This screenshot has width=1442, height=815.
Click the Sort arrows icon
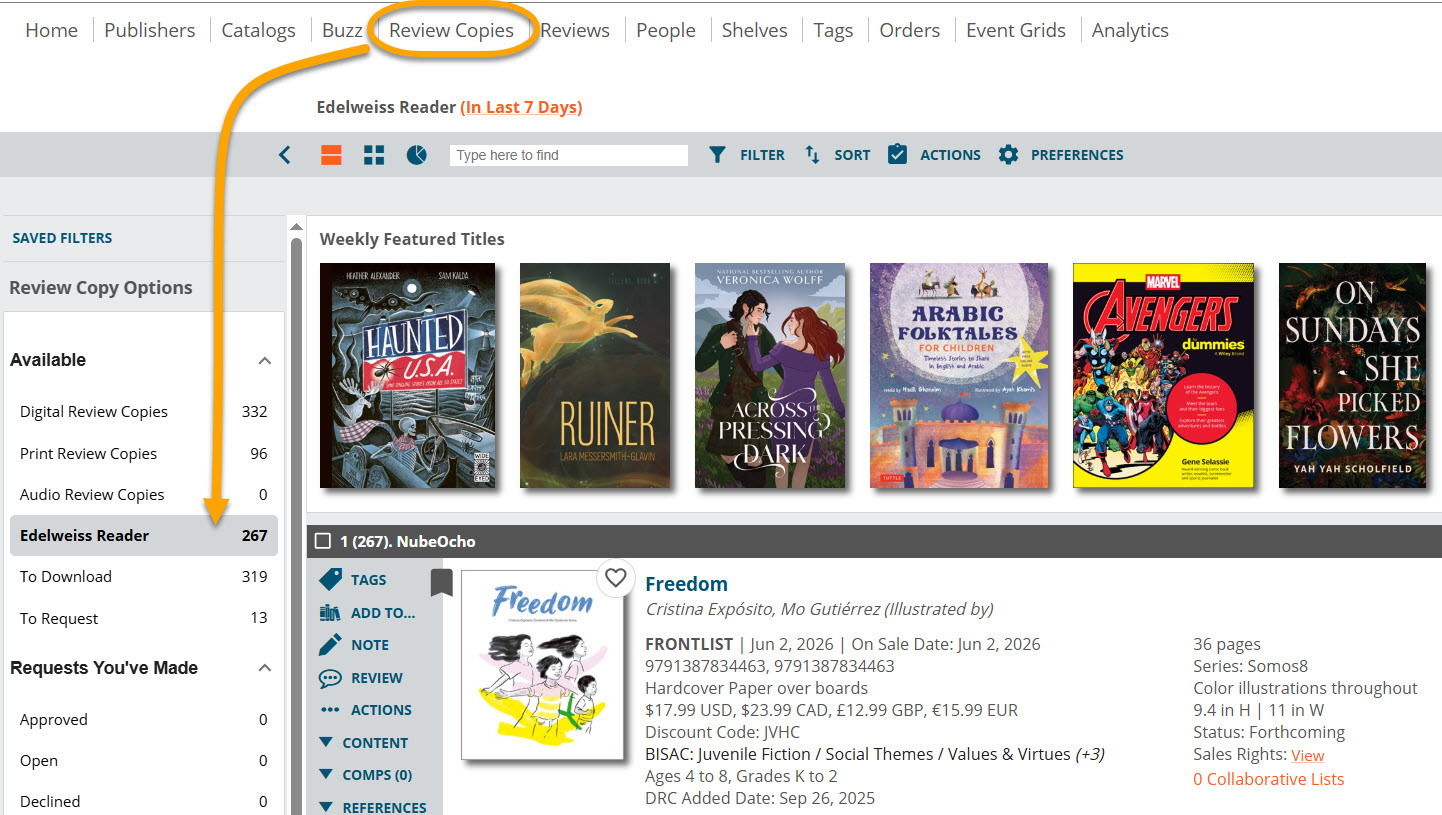coord(813,155)
